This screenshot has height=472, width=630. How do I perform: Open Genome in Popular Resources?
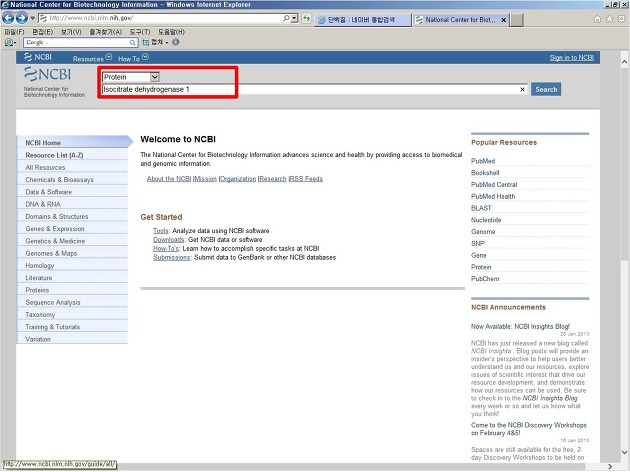(483, 232)
